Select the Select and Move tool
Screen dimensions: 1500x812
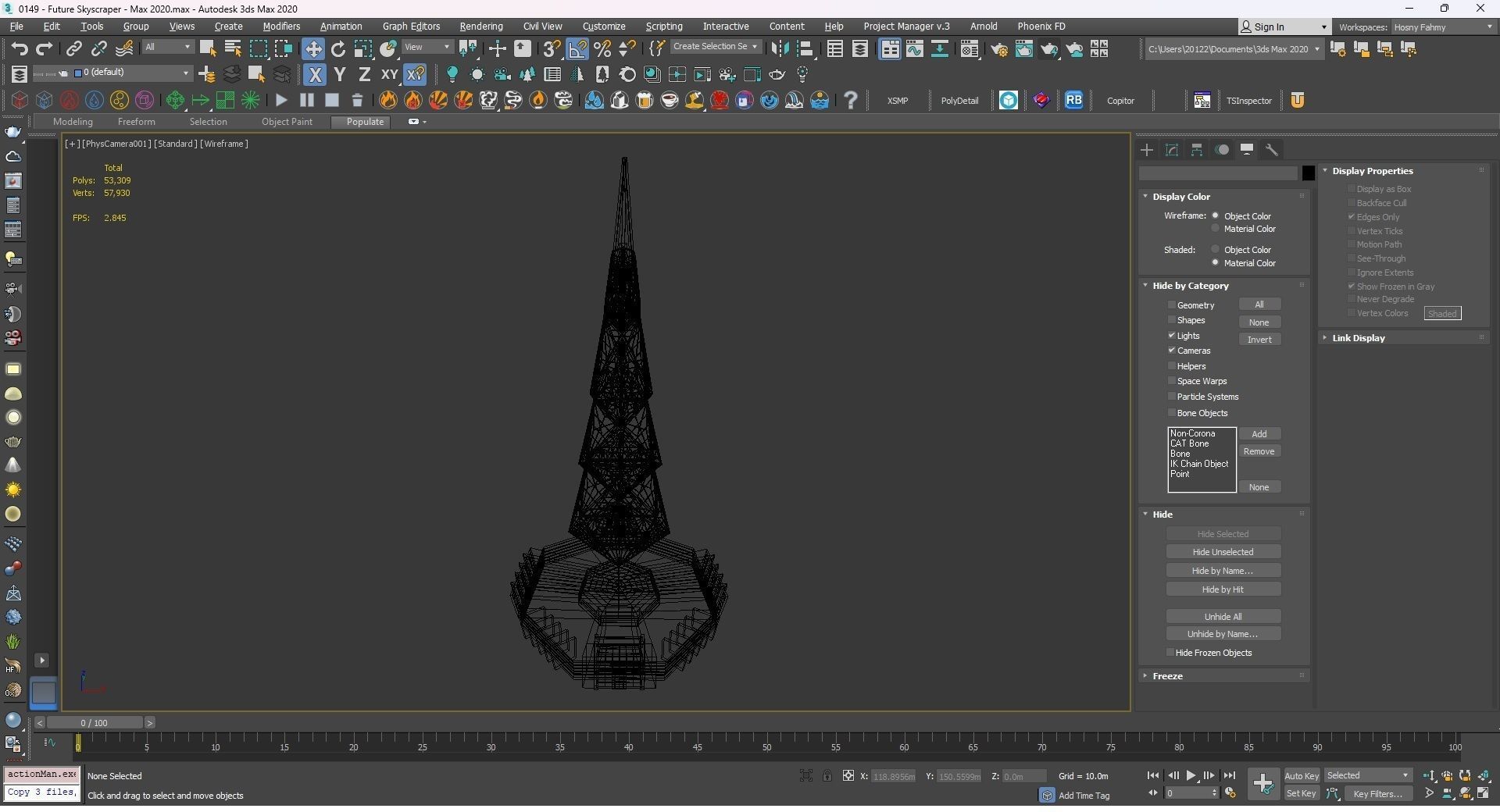coord(313,48)
